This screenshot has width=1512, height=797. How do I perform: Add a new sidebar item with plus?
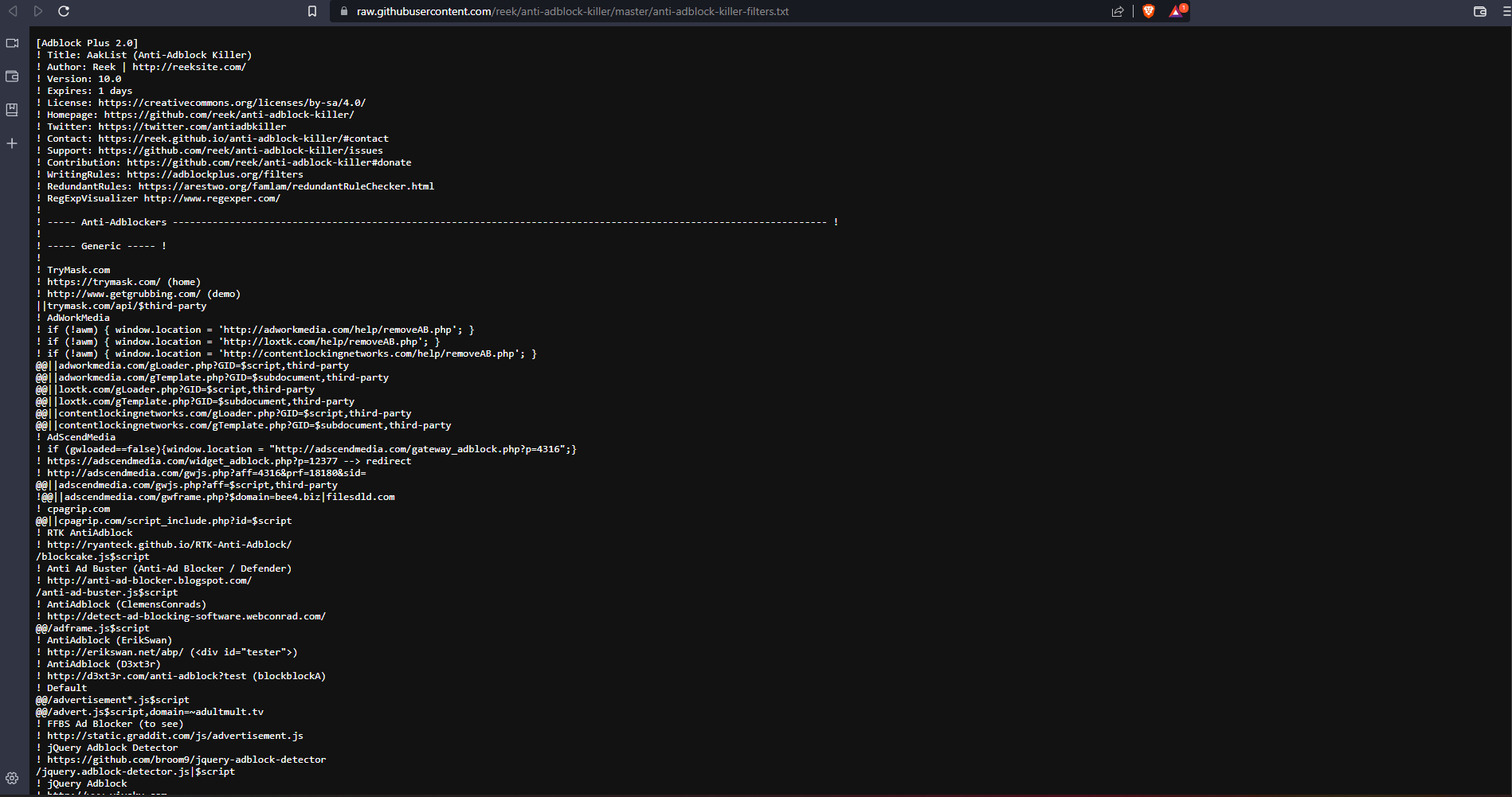click(x=11, y=143)
